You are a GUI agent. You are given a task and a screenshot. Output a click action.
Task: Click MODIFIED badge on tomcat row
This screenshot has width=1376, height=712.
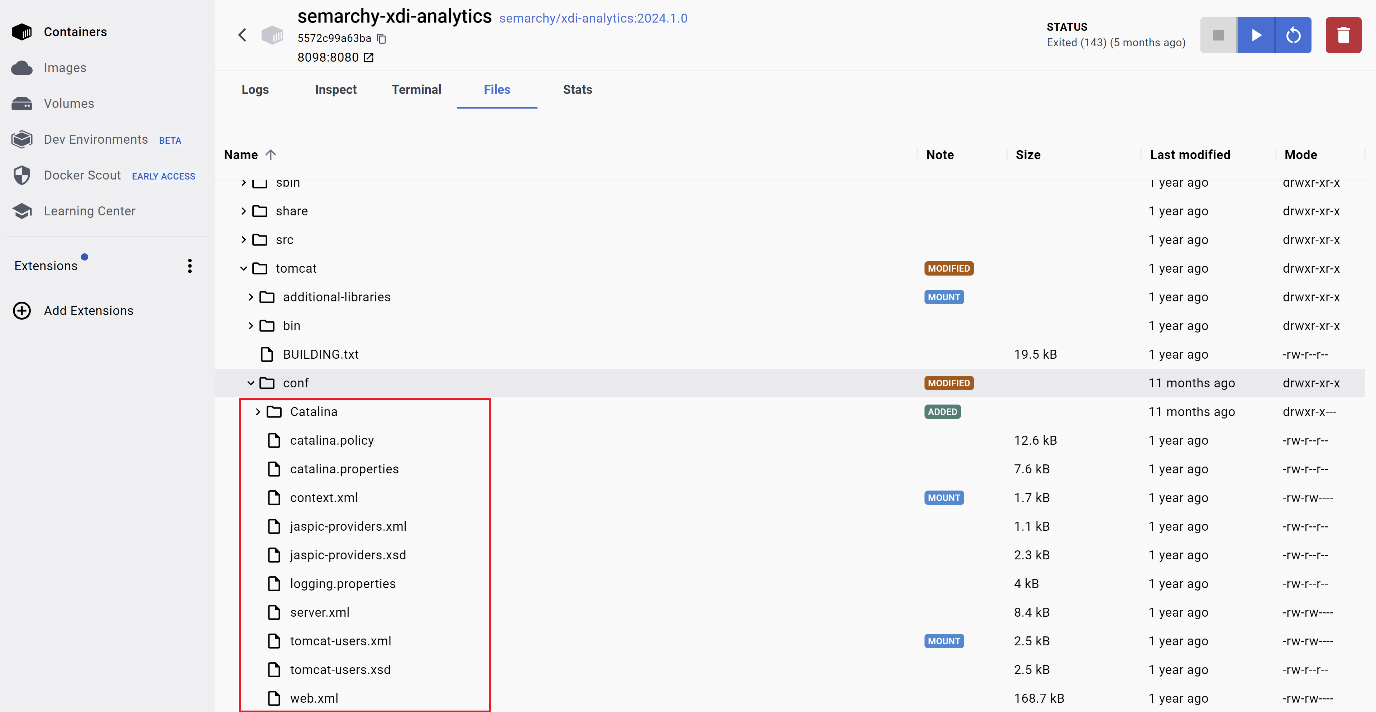coord(949,269)
